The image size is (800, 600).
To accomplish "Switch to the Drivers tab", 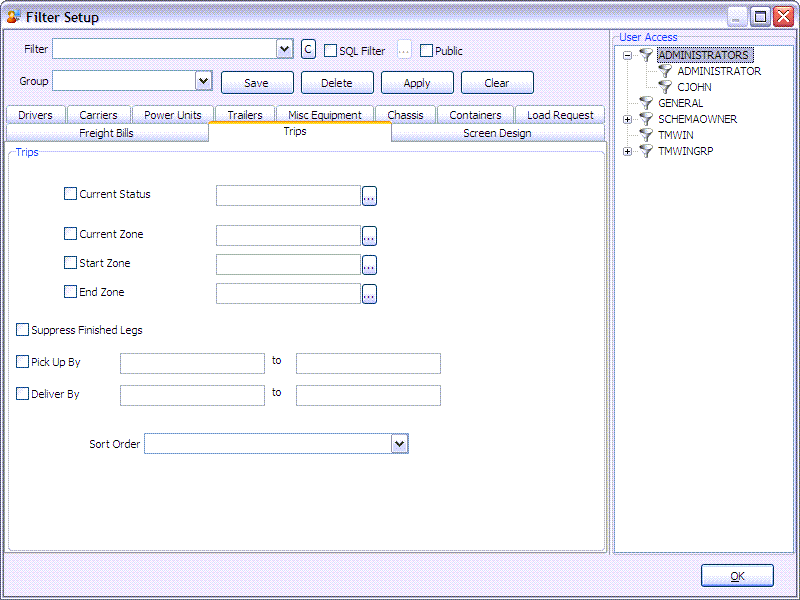I will [35, 114].
